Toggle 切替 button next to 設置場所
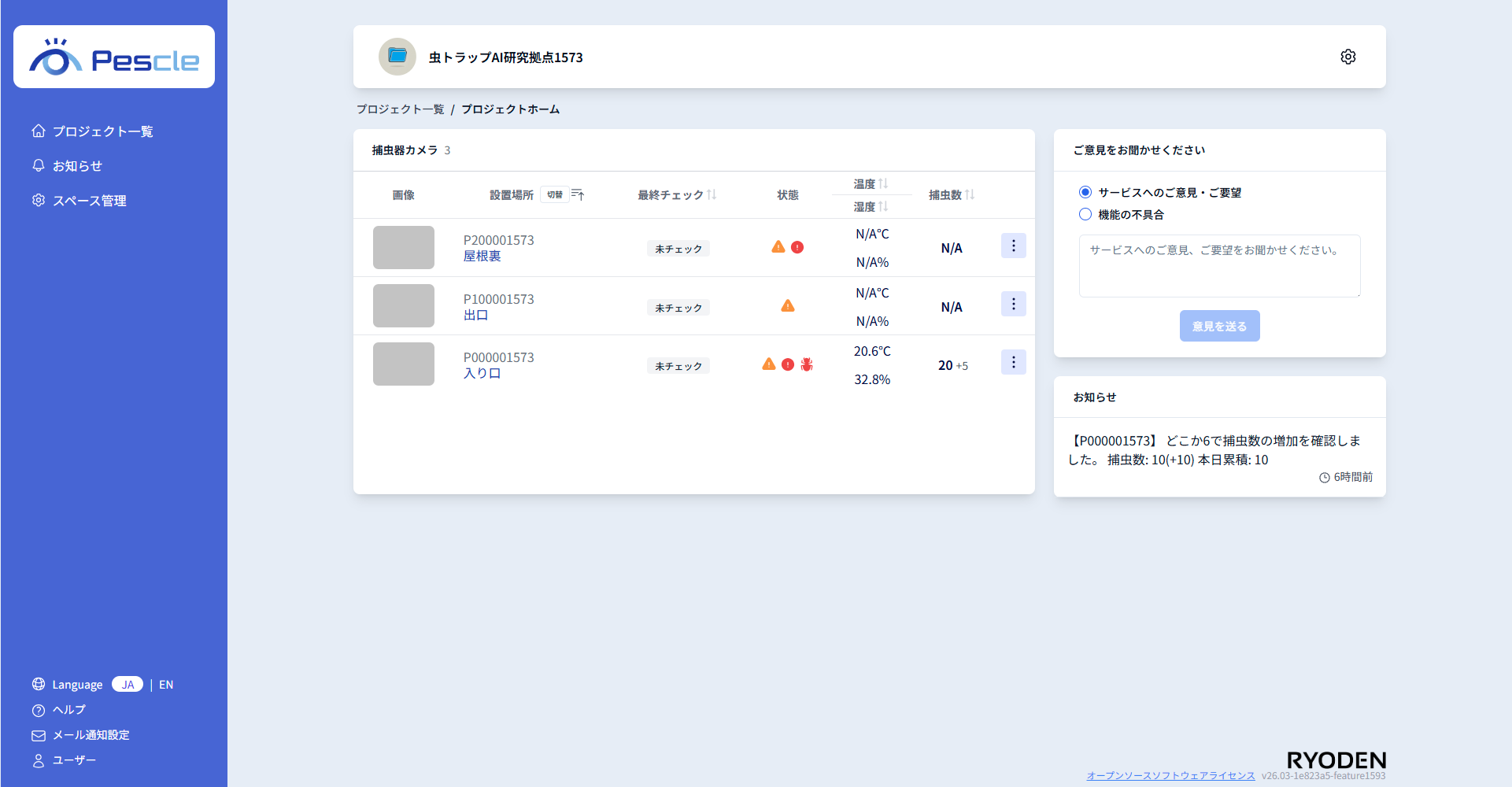This screenshot has height=787, width=1512. tap(555, 194)
